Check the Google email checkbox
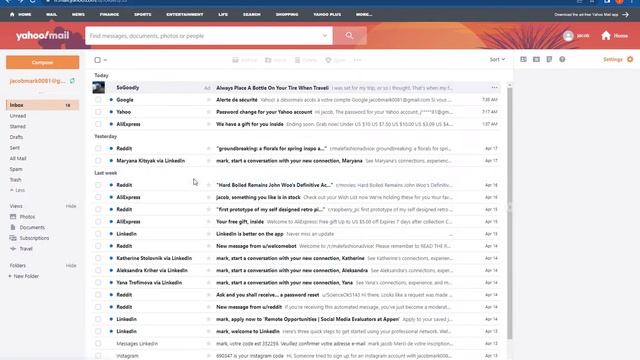 (x=98, y=100)
